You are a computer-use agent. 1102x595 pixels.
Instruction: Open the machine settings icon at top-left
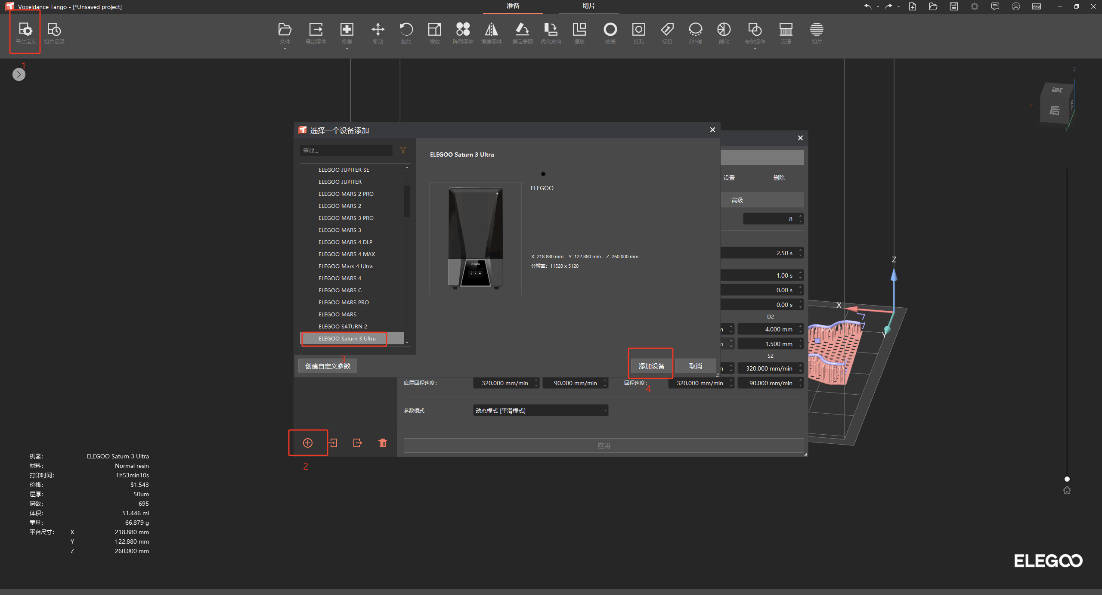pos(25,30)
